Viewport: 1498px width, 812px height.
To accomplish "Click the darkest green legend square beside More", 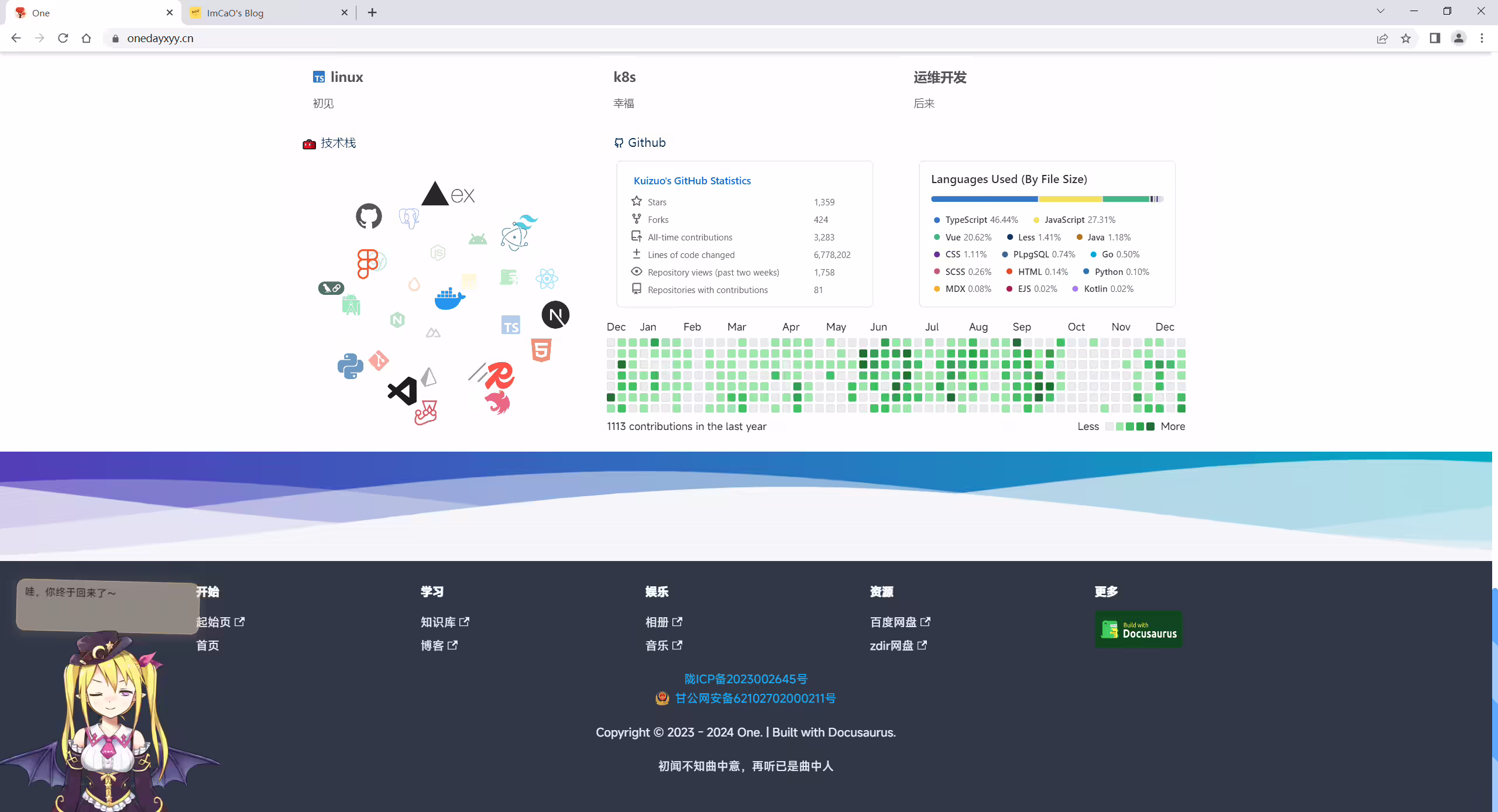I will 1150,426.
